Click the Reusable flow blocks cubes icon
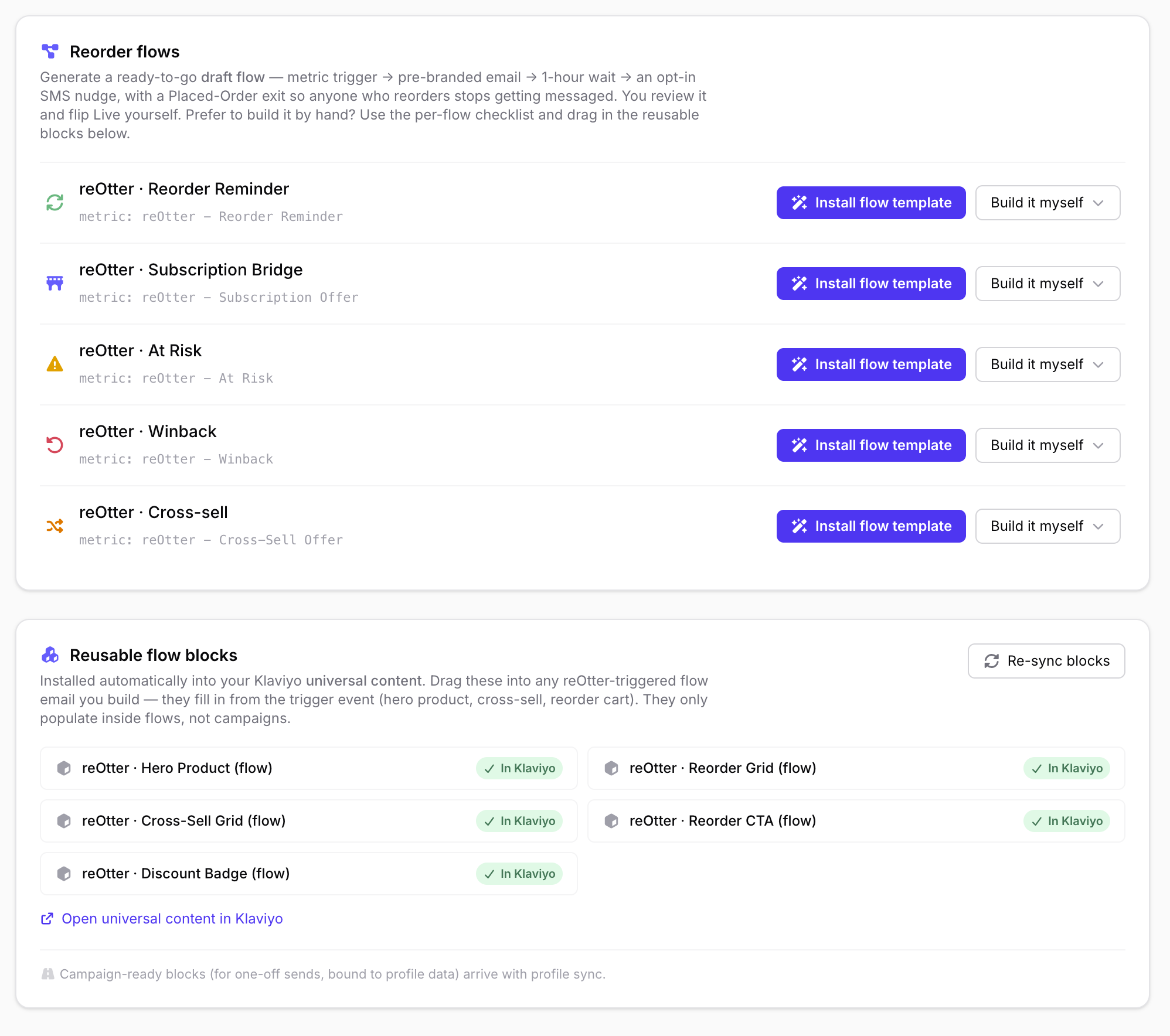This screenshot has width=1170, height=1036. point(50,655)
